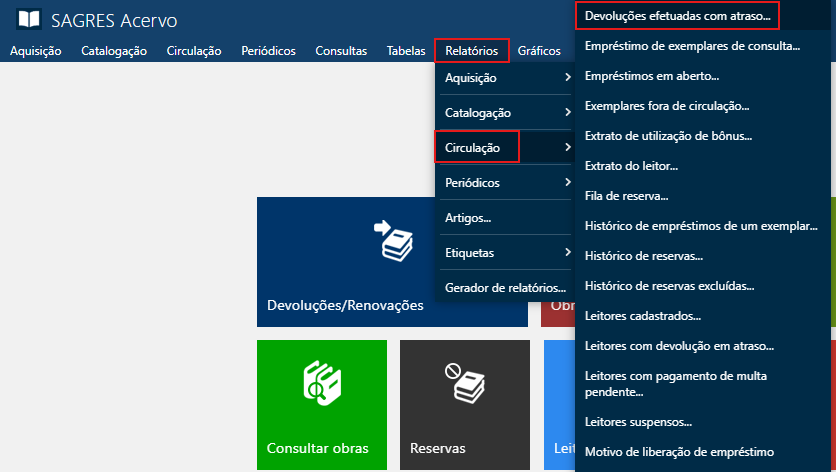Open the Consultar obras tile icon
The image size is (836, 472).
tap(321, 385)
